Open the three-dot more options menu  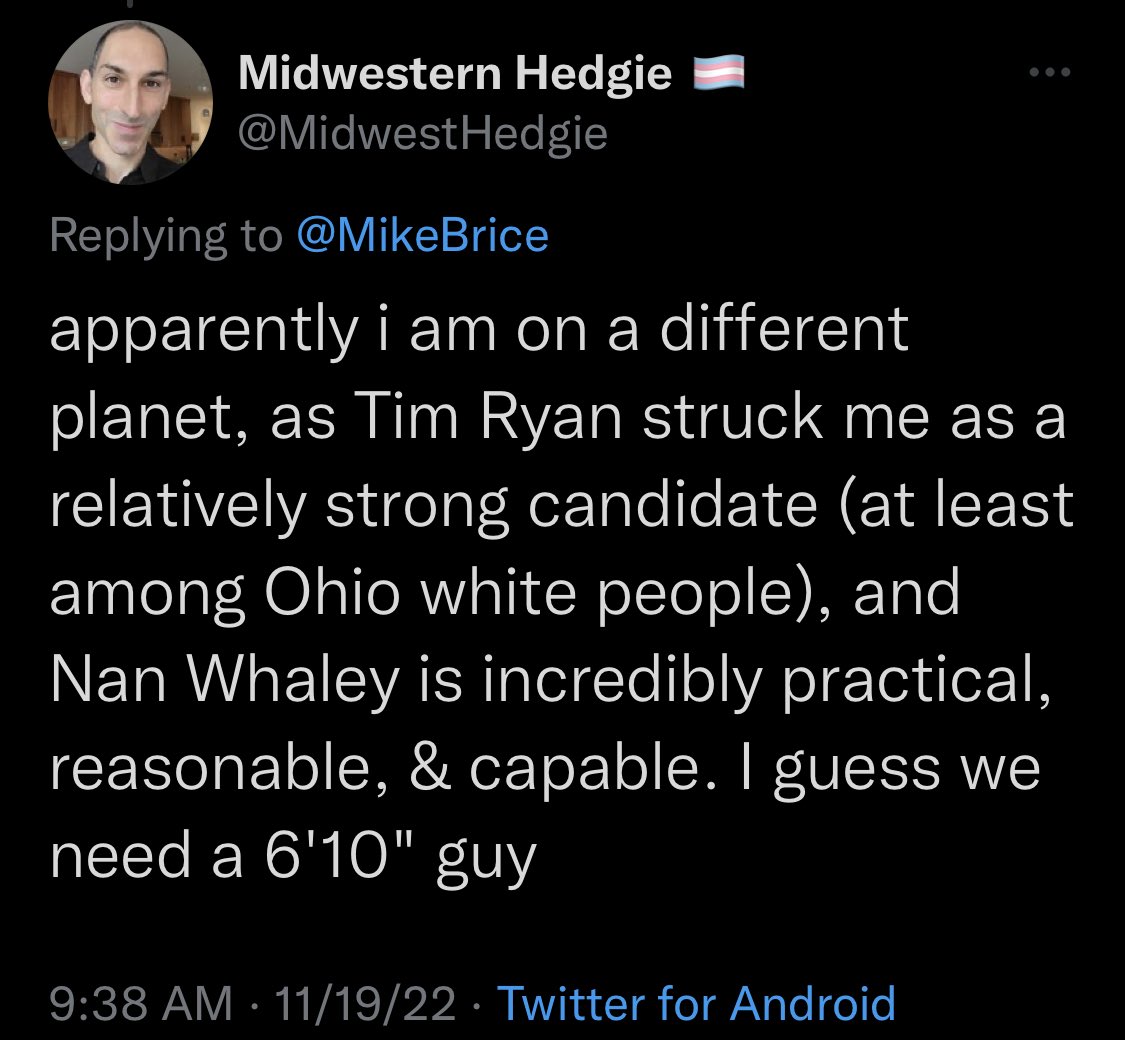pos(1051,73)
